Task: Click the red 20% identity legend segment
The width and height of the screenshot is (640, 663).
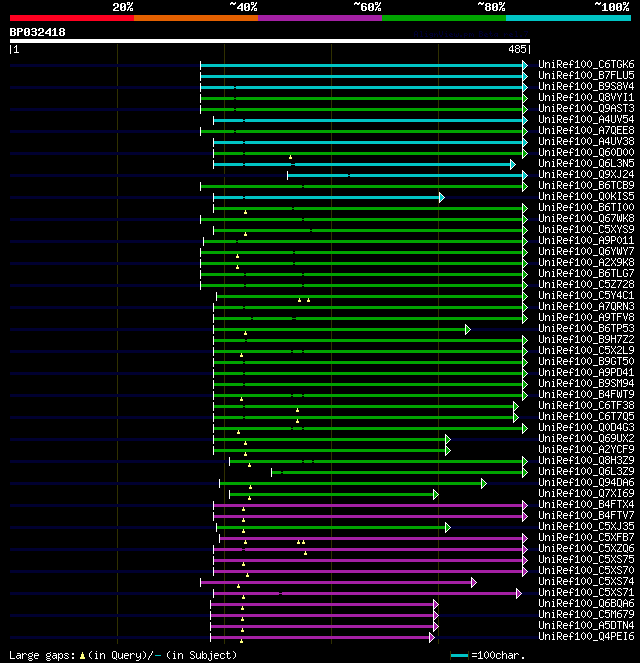Action: click(72, 18)
